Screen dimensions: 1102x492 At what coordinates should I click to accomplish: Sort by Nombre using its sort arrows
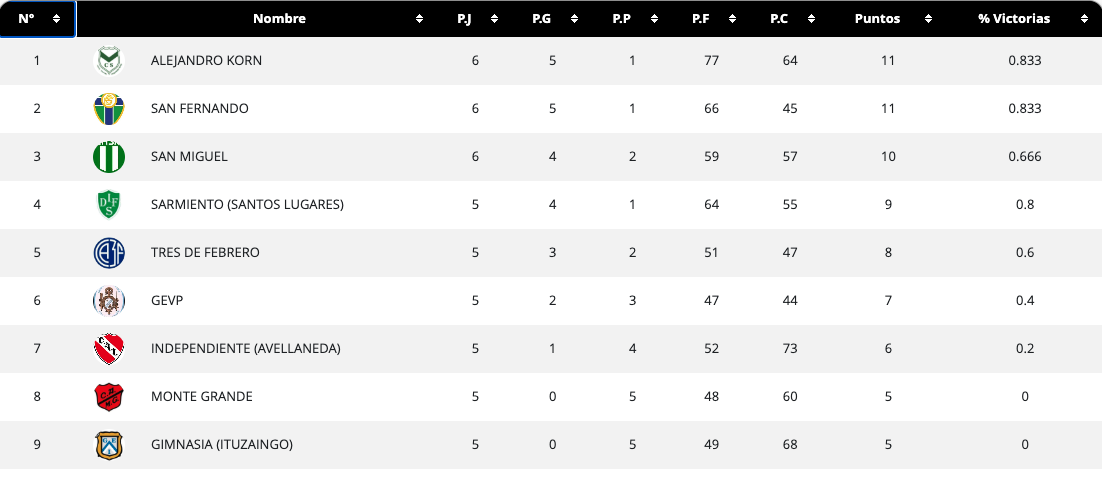click(x=420, y=19)
